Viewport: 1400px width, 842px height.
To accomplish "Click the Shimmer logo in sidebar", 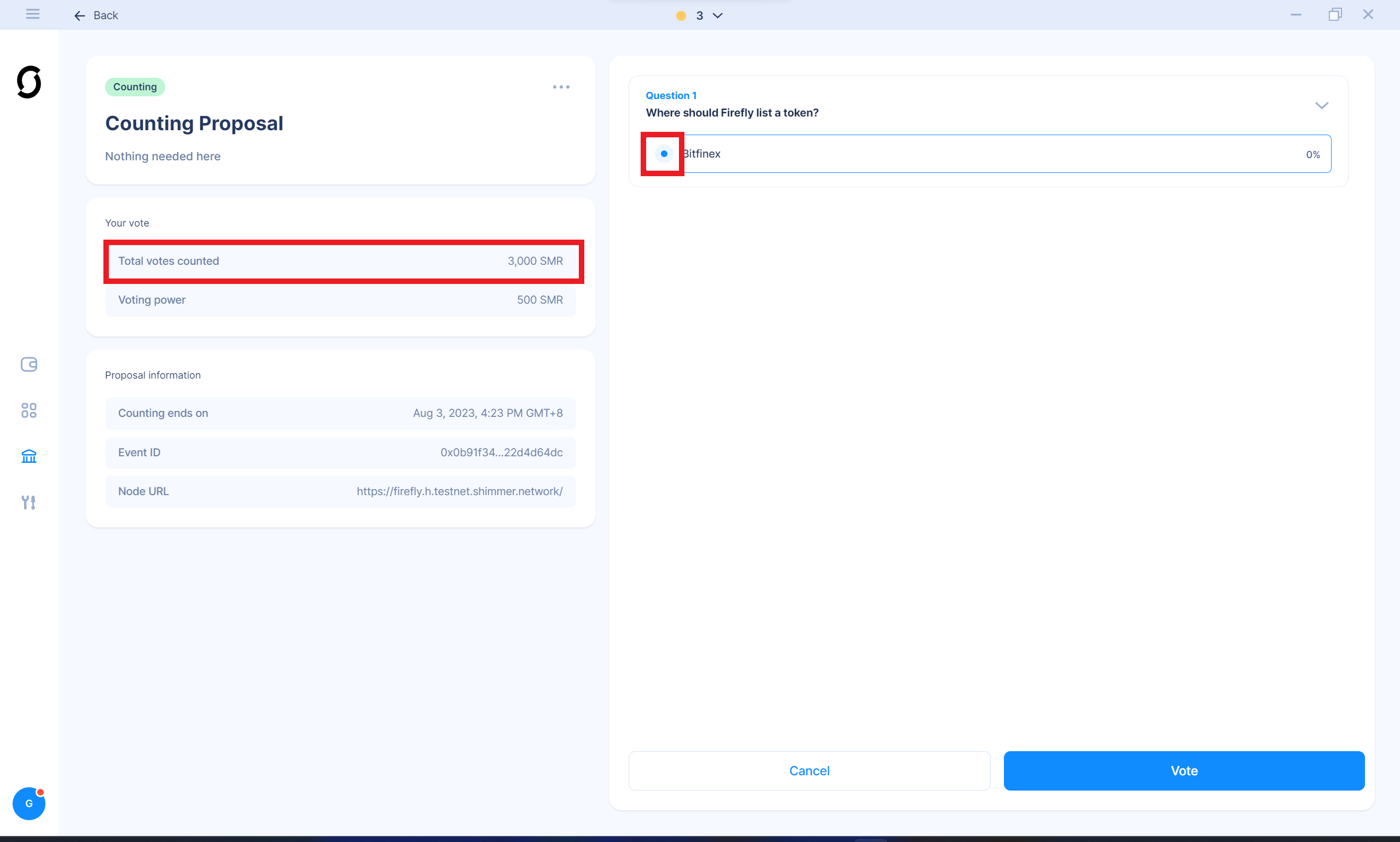I will coord(29,82).
